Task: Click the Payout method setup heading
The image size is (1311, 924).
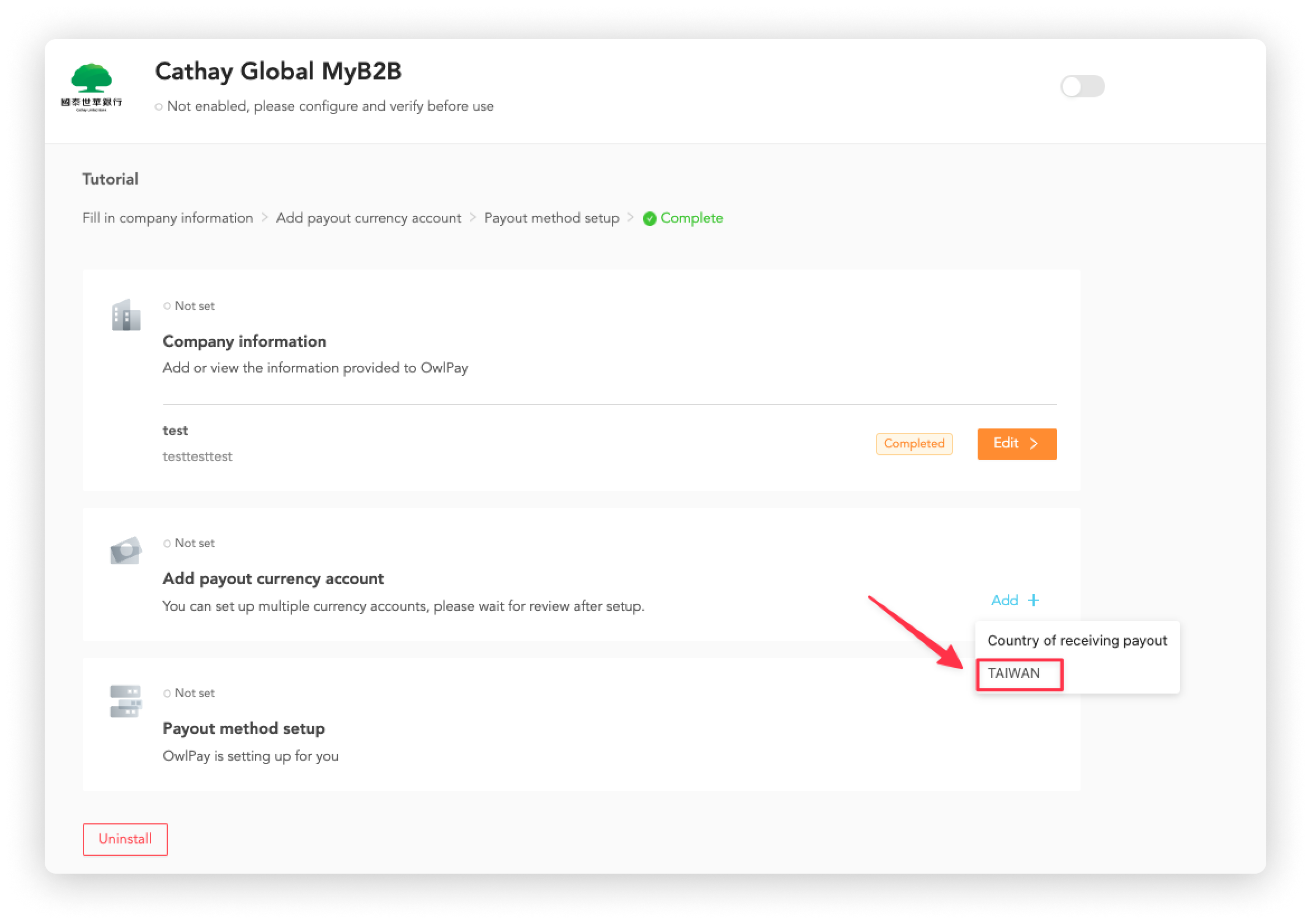Action: [244, 729]
